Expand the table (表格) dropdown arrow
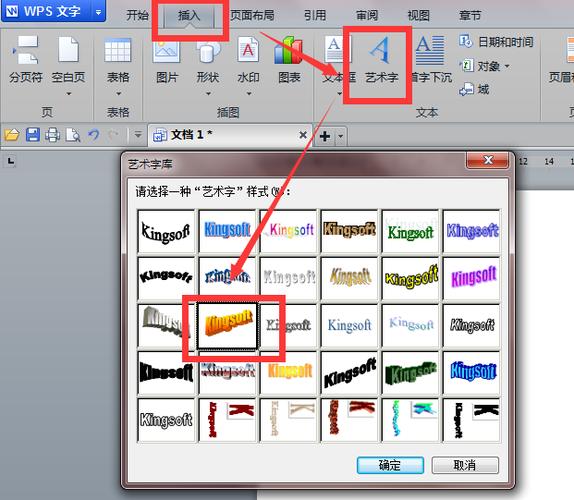 [118, 94]
